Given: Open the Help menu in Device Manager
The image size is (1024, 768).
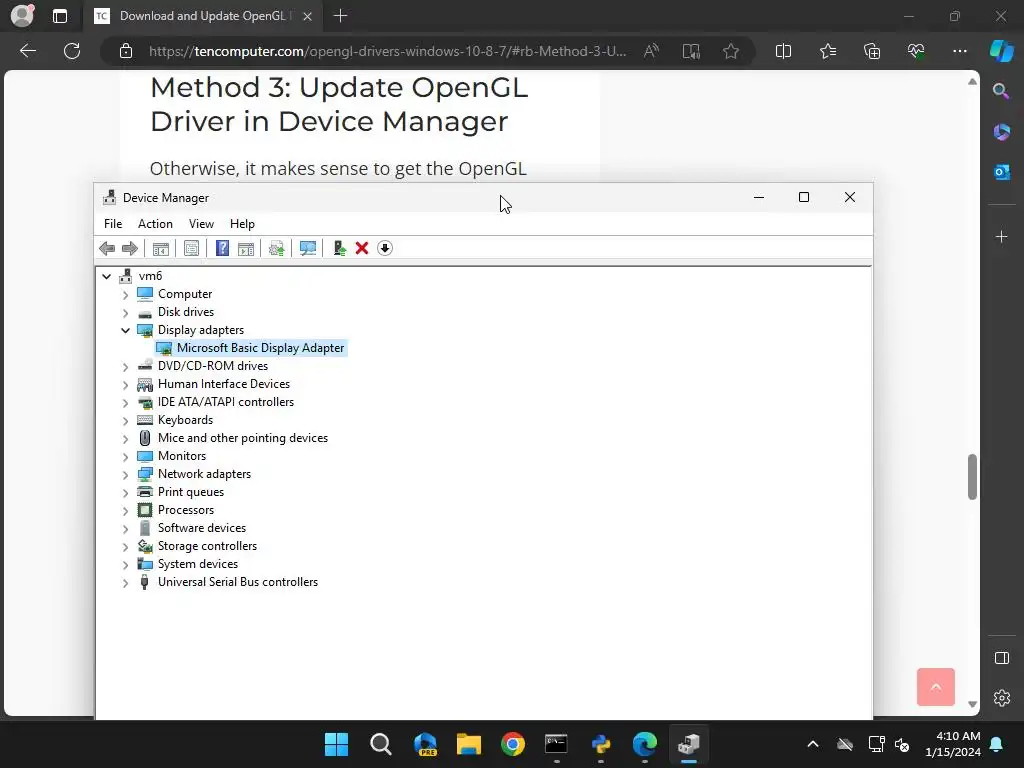Looking at the screenshot, I should [242, 224].
